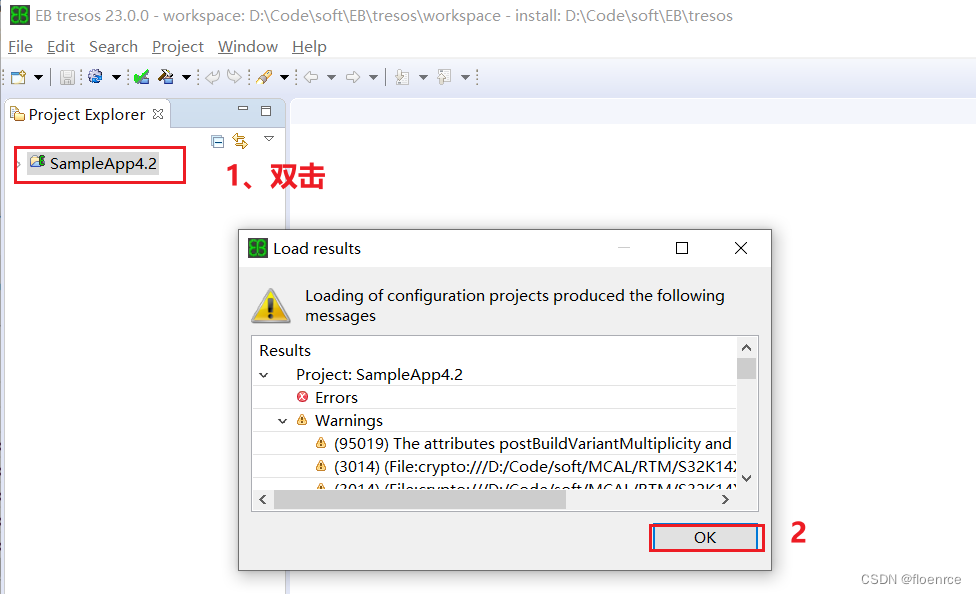Click the green checkmark verify project icon
This screenshot has height=594, width=976.
tap(142, 77)
